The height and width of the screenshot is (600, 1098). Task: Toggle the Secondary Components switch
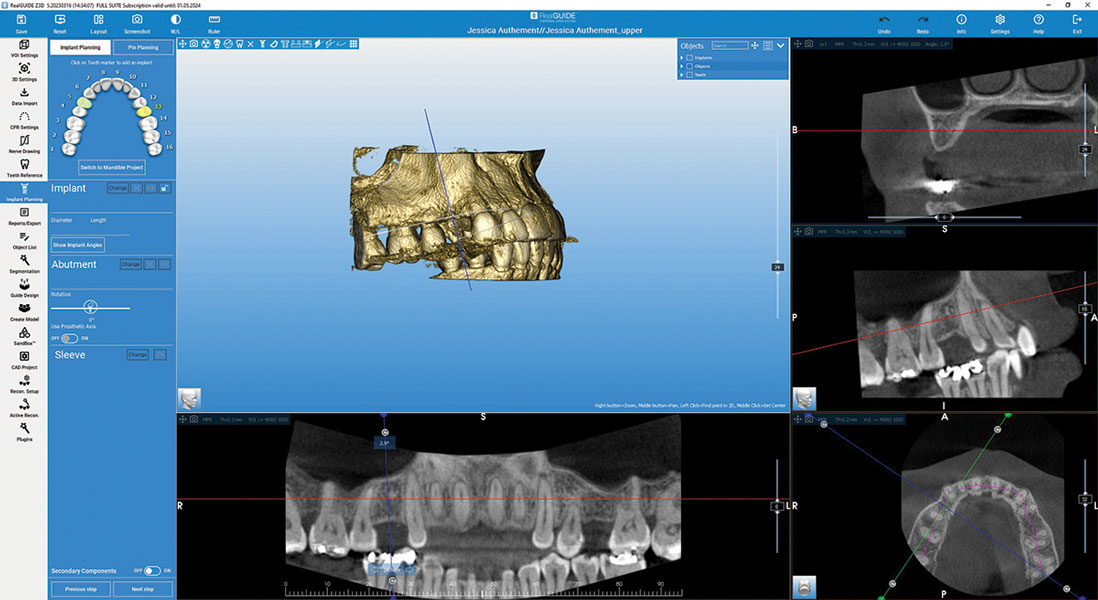[152, 571]
